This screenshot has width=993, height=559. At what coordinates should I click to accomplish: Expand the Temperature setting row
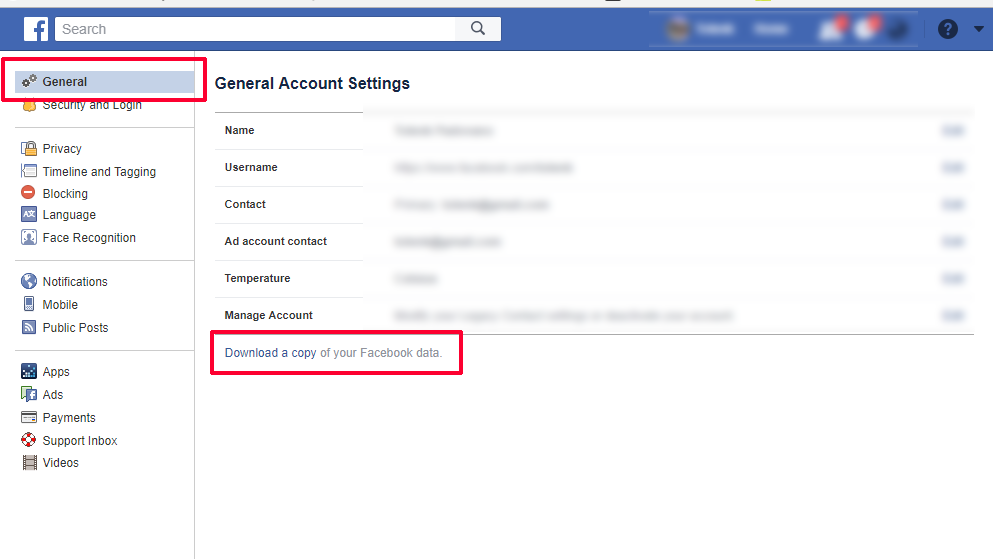pos(594,279)
